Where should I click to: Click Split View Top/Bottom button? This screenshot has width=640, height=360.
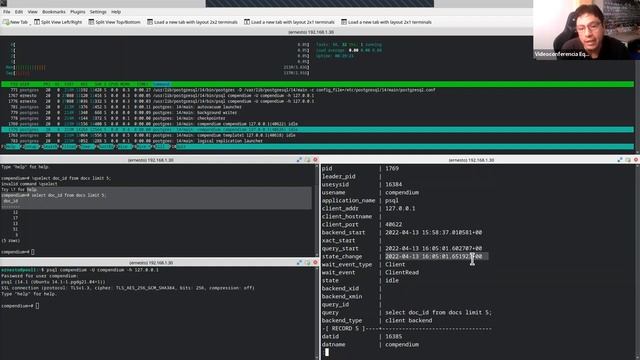pyautogui.click(x=114, y=22)
